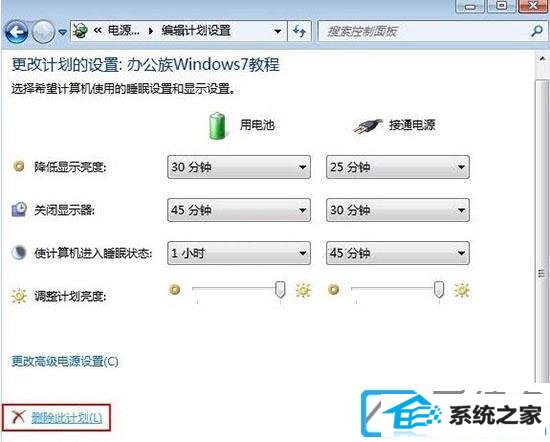Viewport: 550px width, 442px height.
Task: Click the Control Panel address bar icon
Action: 80,31
